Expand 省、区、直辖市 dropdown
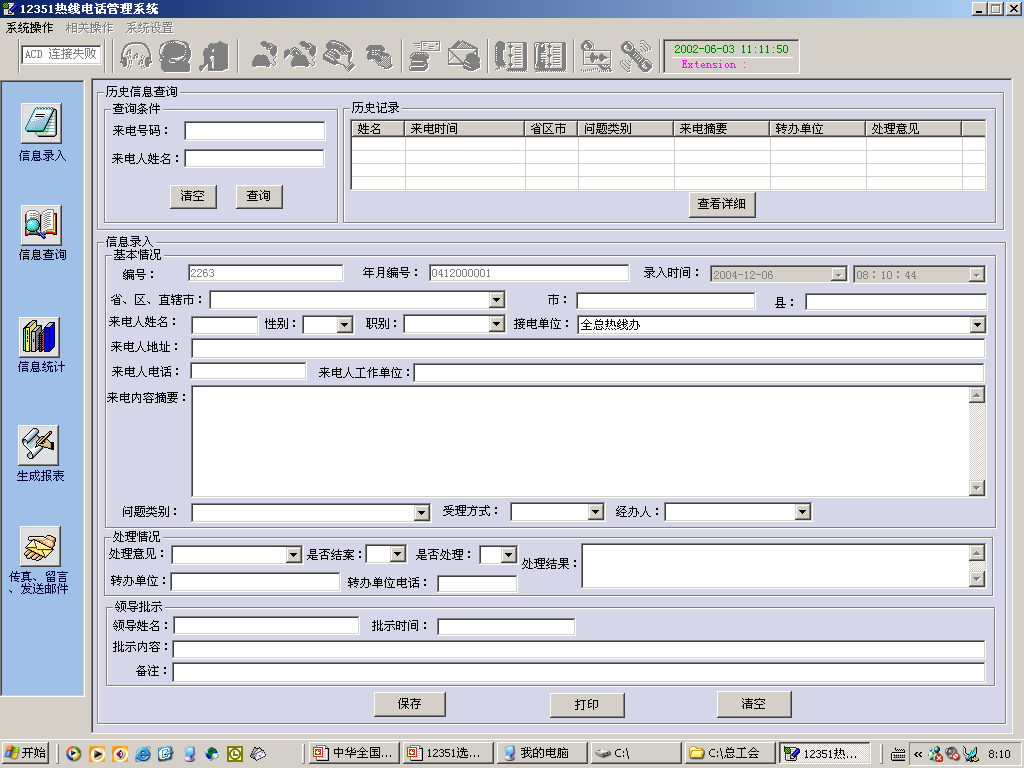This screenshot has height=768, width=1024. point(497,300)
